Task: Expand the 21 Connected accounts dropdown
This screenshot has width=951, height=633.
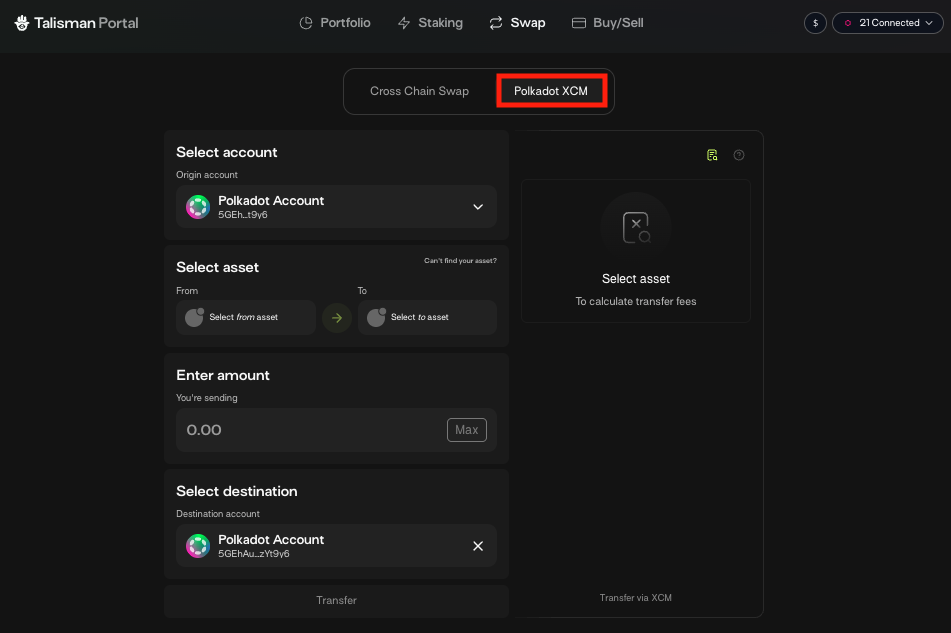Action: point(888,23)
